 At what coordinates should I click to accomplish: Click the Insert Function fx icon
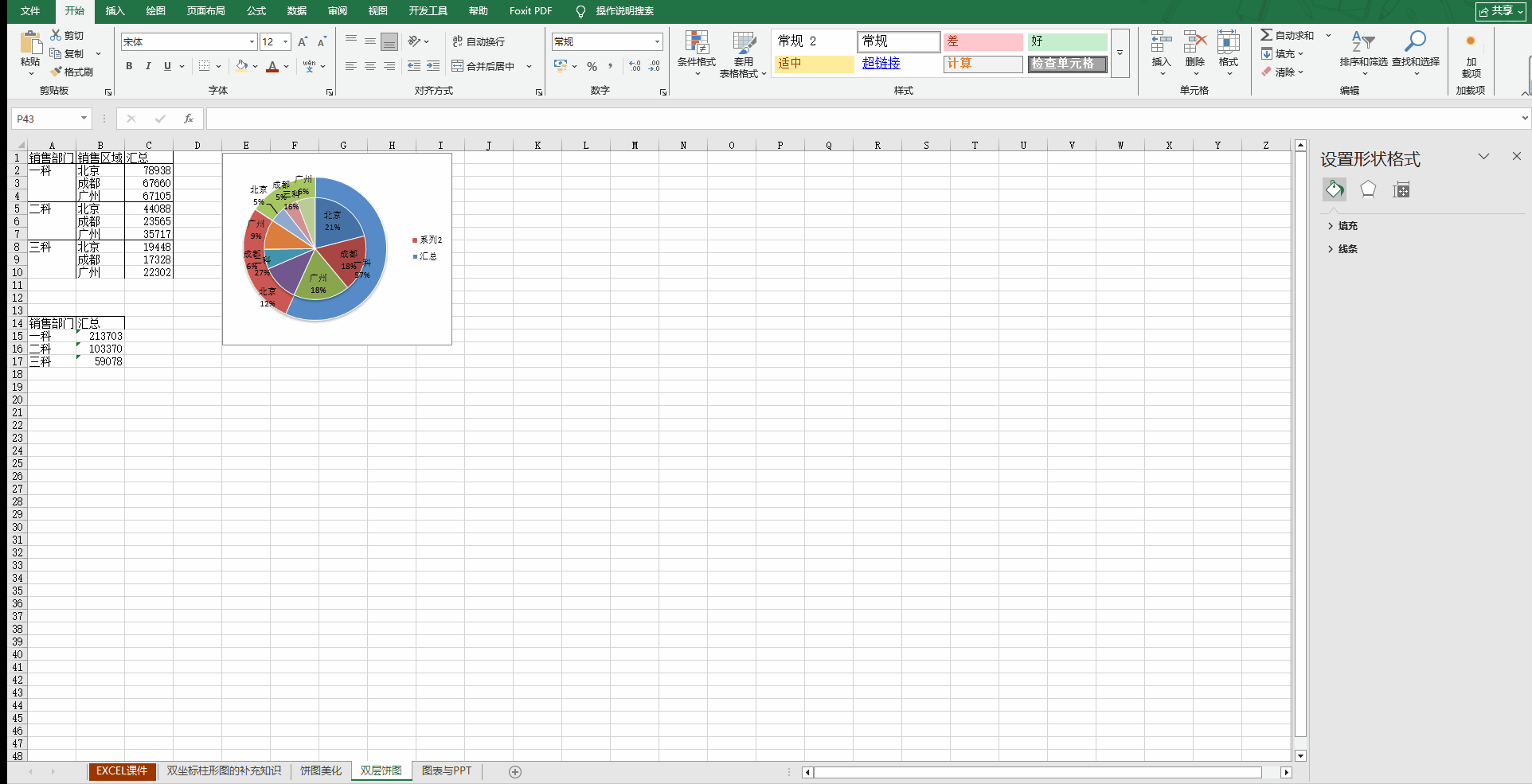coord(189,119)
